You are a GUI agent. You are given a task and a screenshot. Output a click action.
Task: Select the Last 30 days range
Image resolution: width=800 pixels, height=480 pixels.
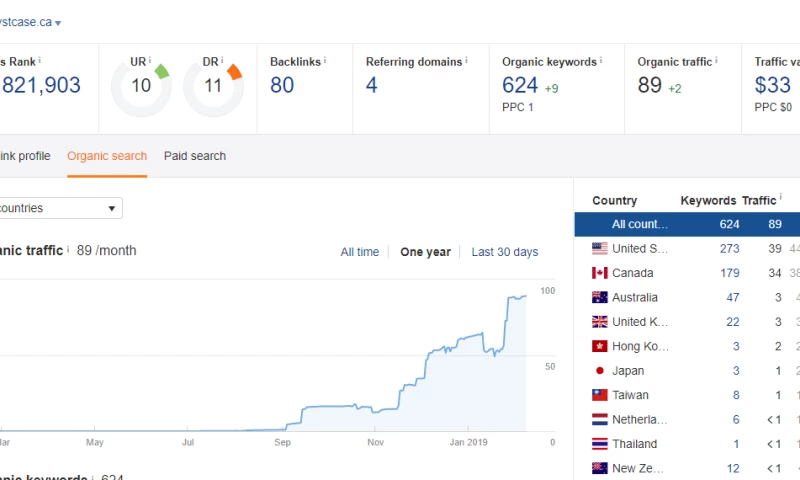coord(505,252)
